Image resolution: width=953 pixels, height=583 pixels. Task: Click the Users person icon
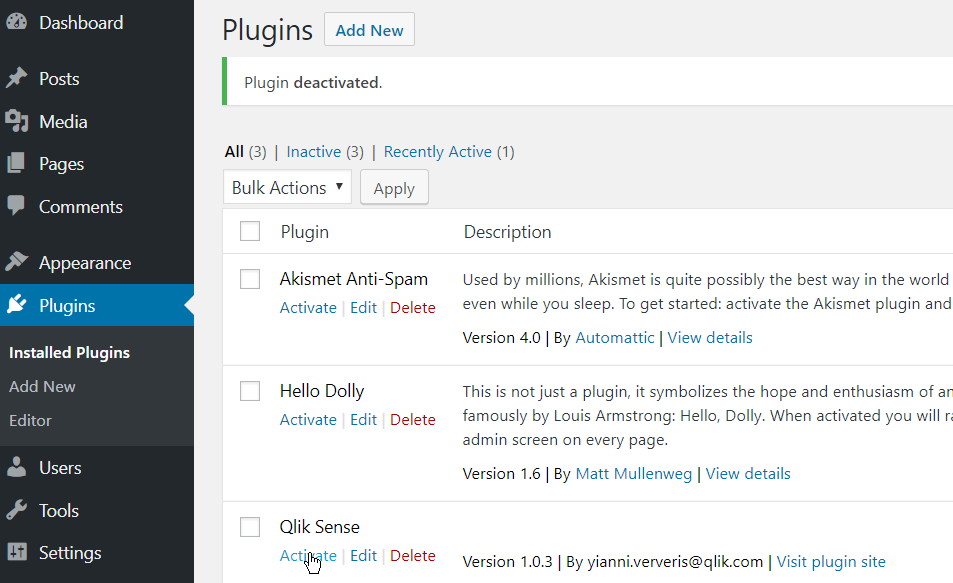16,467
